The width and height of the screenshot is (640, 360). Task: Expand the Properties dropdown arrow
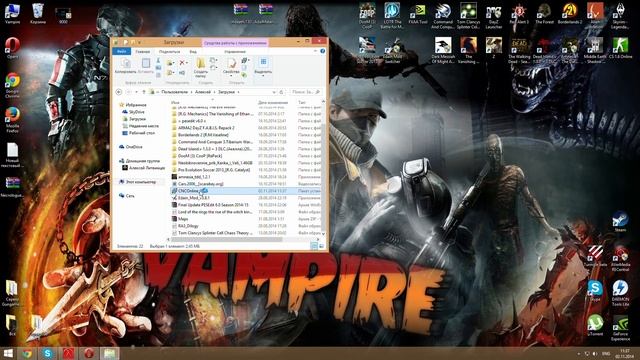tap(231, 76)
